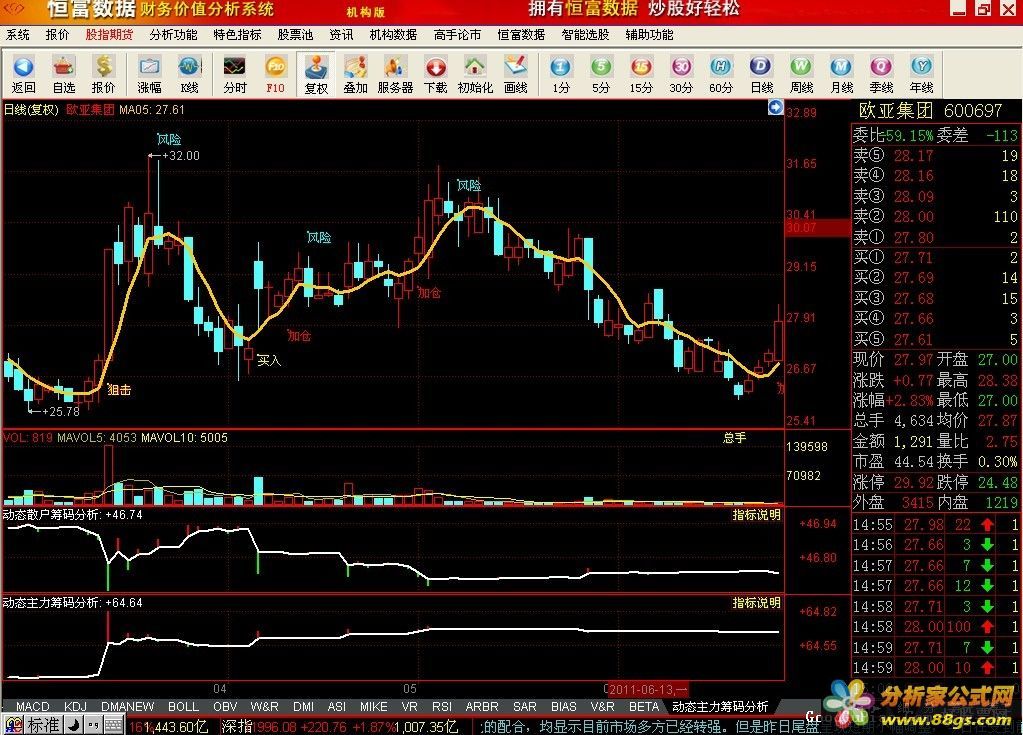
Task: Click the 叠加 overlay icon
Action: 356,74
